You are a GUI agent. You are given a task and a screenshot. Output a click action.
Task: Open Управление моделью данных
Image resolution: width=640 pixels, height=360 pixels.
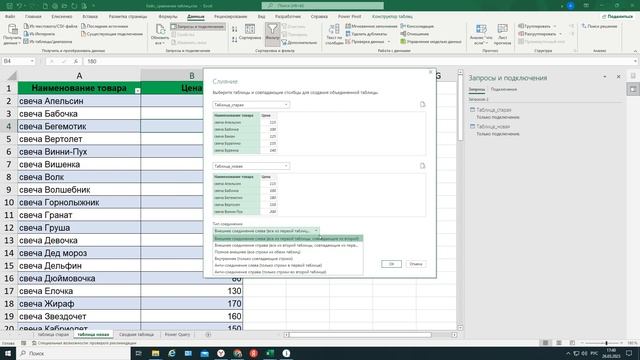coord(431,42)
